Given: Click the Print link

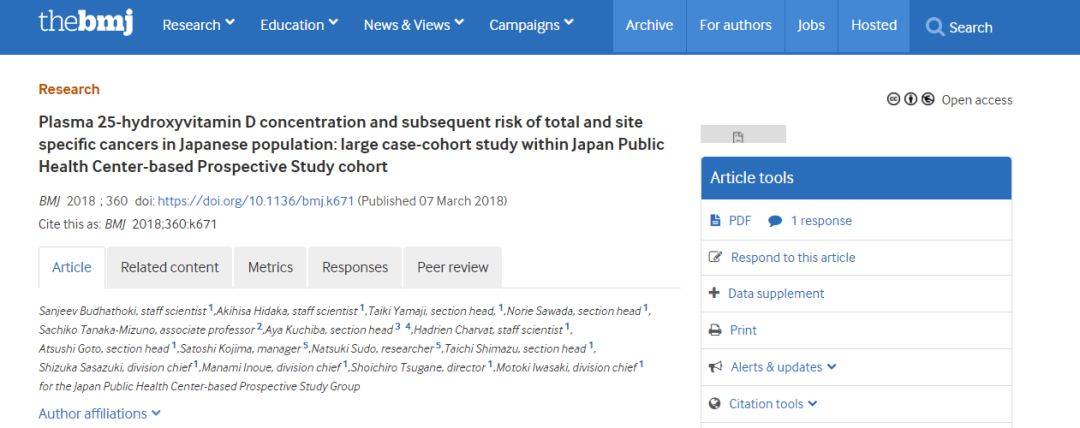Looking at the screenshot, I should click(x=743, y=330).
